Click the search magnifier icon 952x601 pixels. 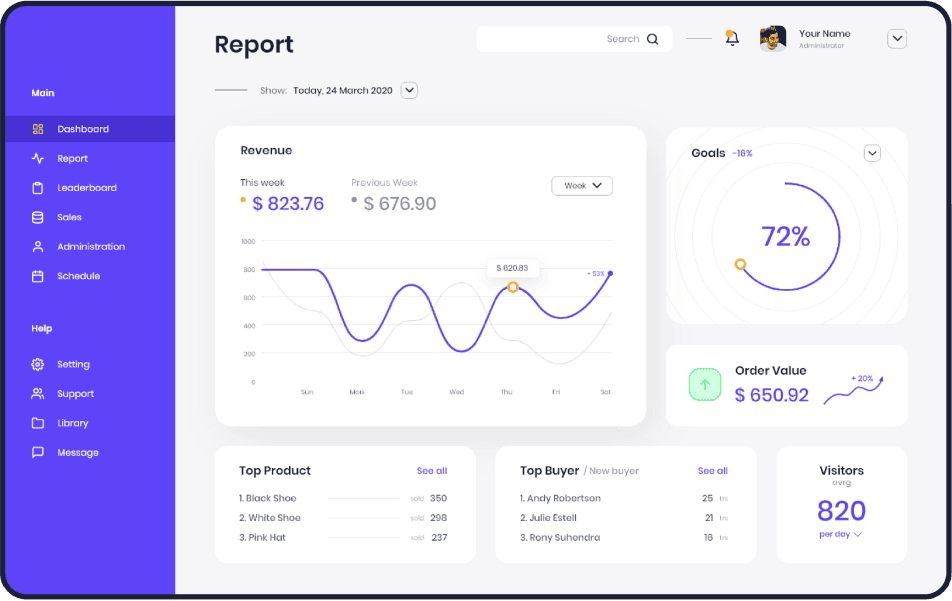pyautogui.click(x=653, y=39)
